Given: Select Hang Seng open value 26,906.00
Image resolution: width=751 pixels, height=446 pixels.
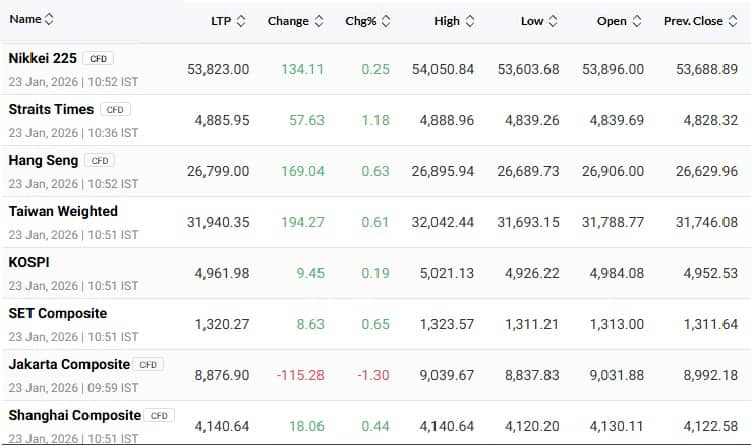Looking at the screenshot, I should click(x=613, y=172).
